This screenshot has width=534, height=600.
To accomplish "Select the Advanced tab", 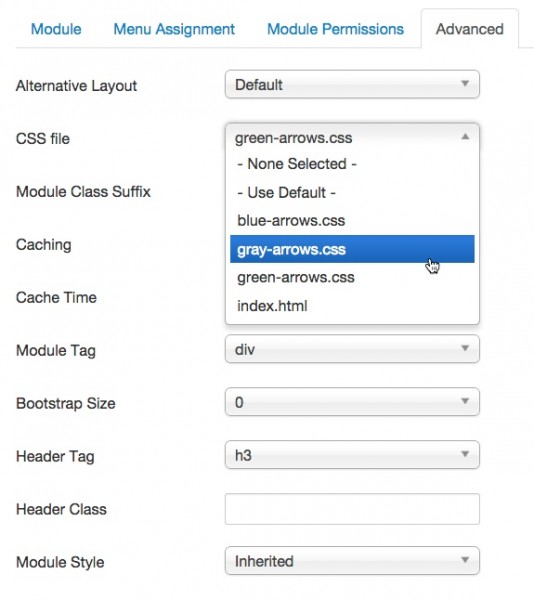I will pyautogui.click(x=470, y=29).
